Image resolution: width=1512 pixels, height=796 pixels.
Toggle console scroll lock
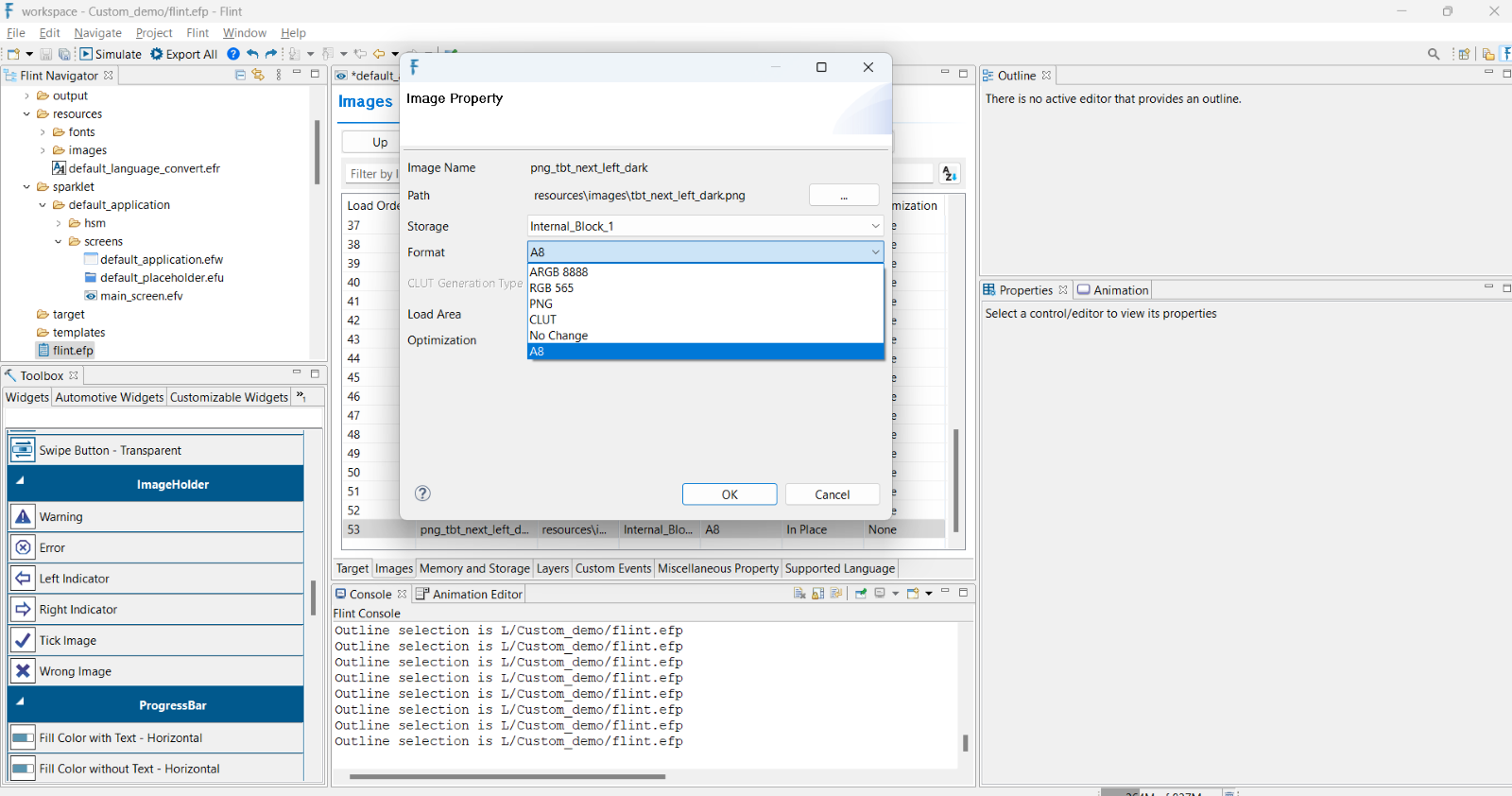(x=818, y=594)
